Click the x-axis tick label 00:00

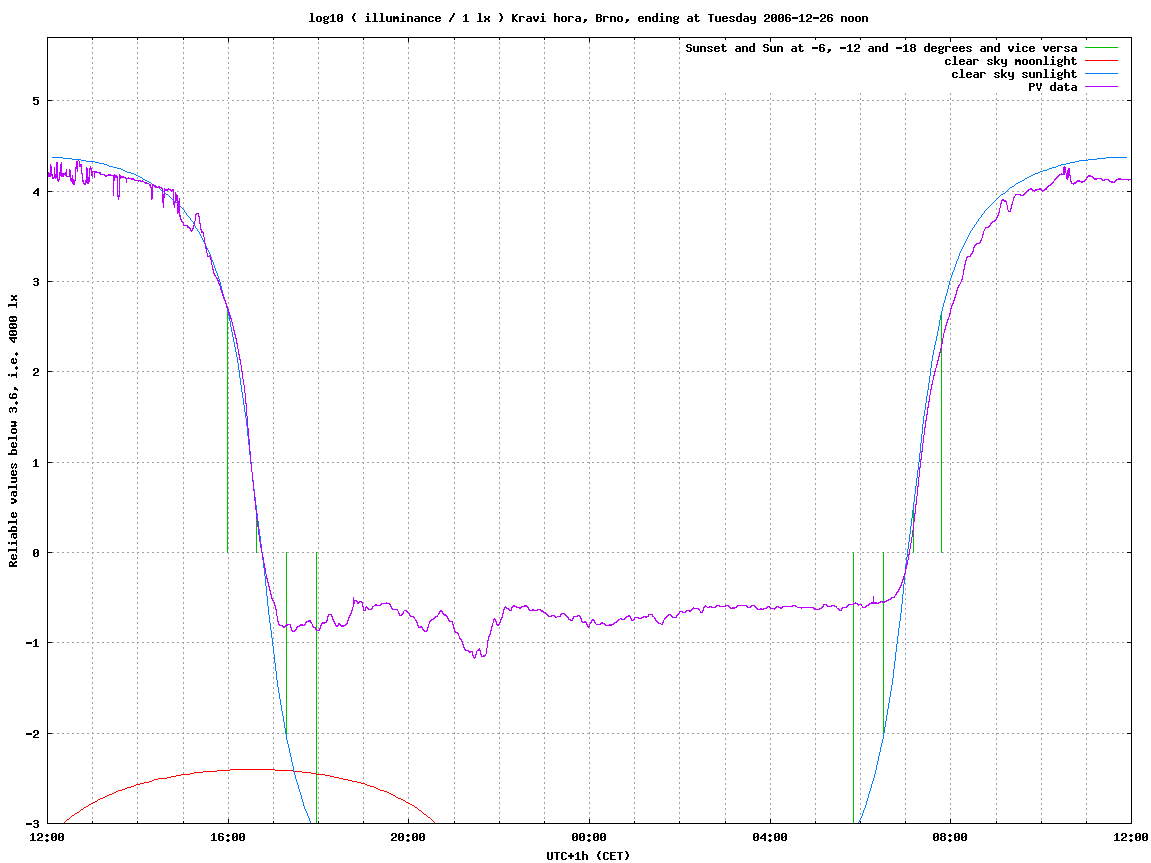pyautogui.click(x=589, y=837)
